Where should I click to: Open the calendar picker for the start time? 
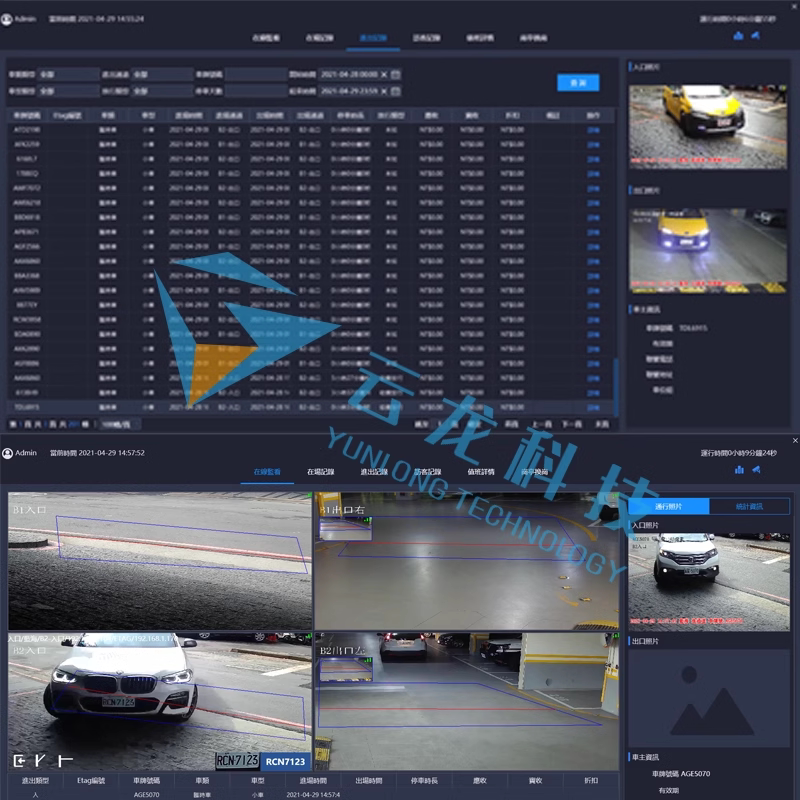395,74
